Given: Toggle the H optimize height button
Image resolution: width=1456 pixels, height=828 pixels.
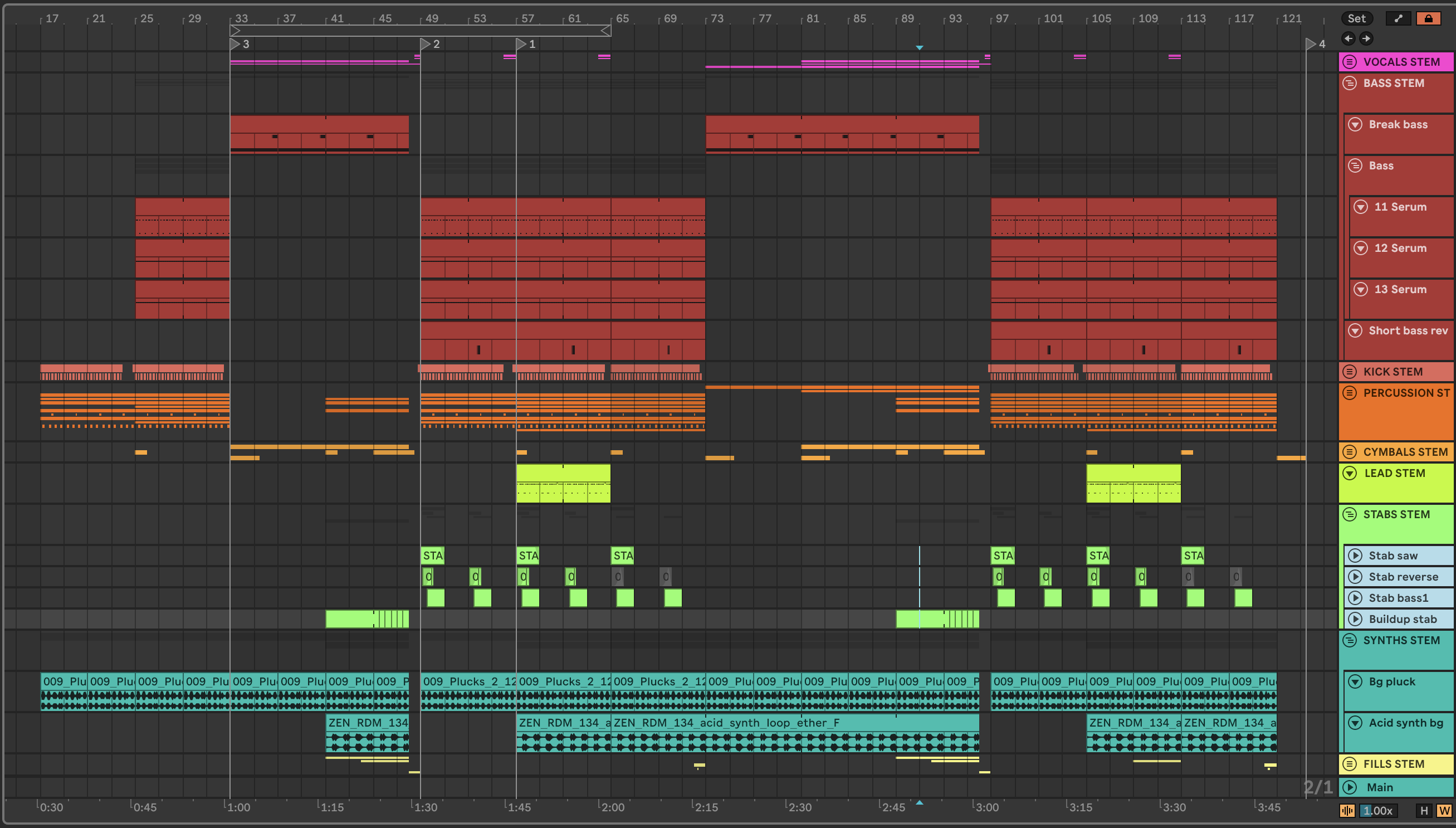Looking at the screenshot, I should 1424,811.
